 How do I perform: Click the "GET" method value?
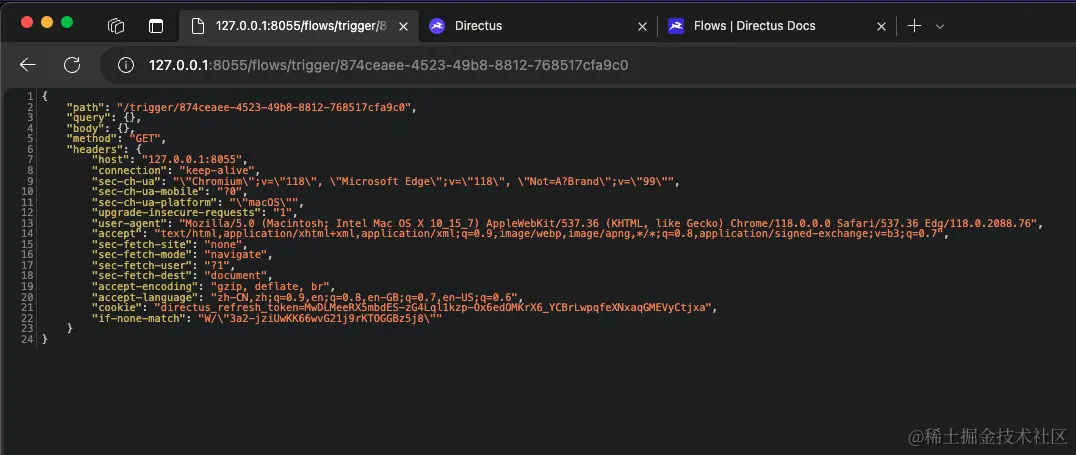click(144, 138)
